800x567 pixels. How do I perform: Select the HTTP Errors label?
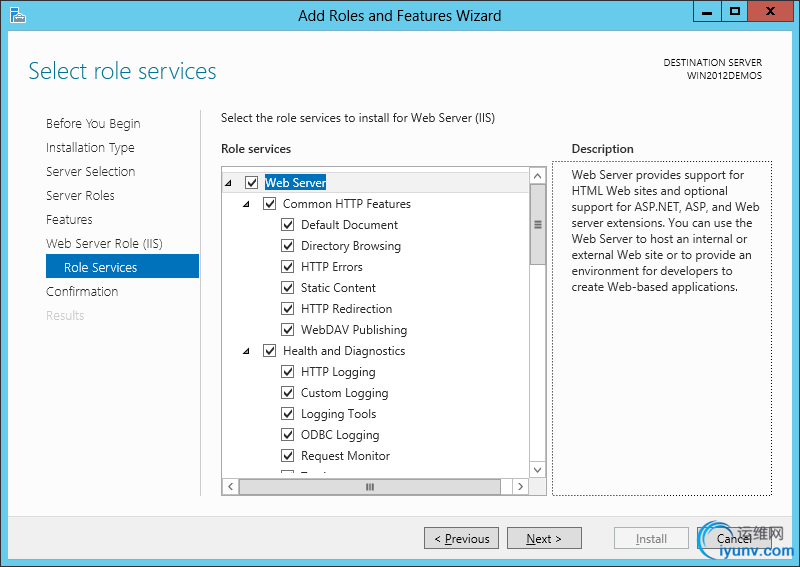pyautogui.click(x=332, y=266)
